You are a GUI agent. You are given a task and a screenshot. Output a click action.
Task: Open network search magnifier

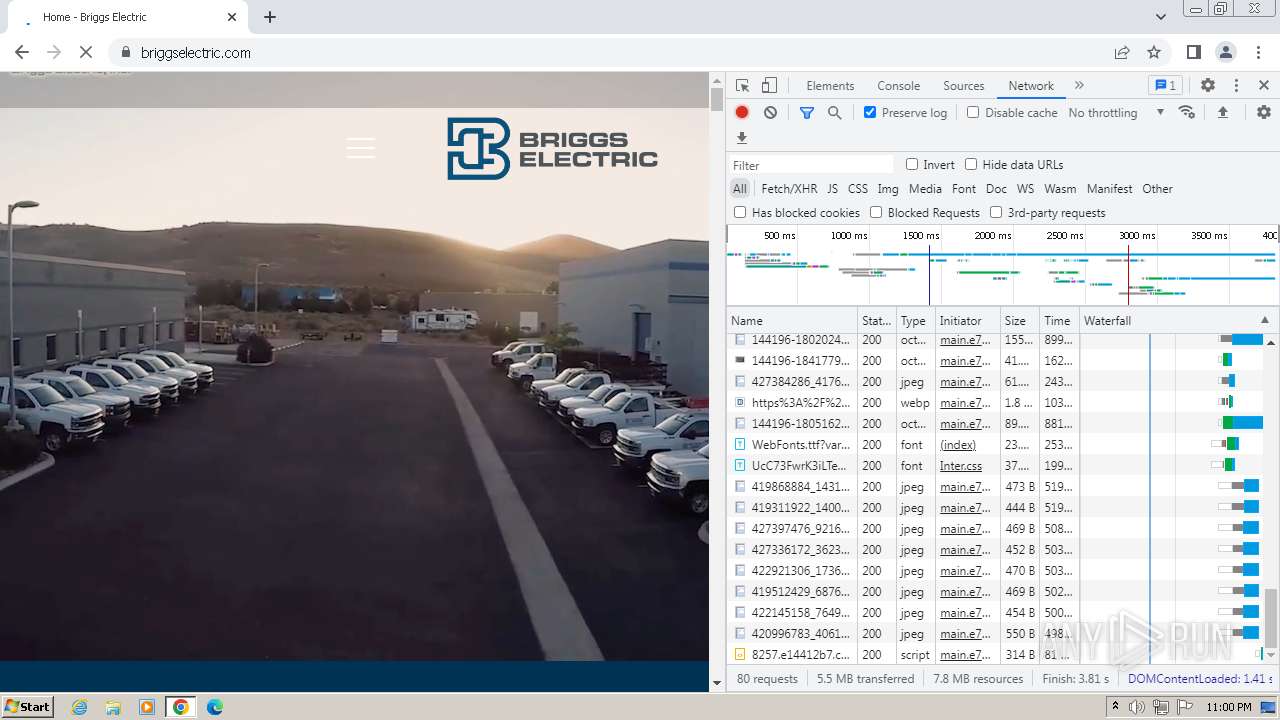[x=835, y=113]
